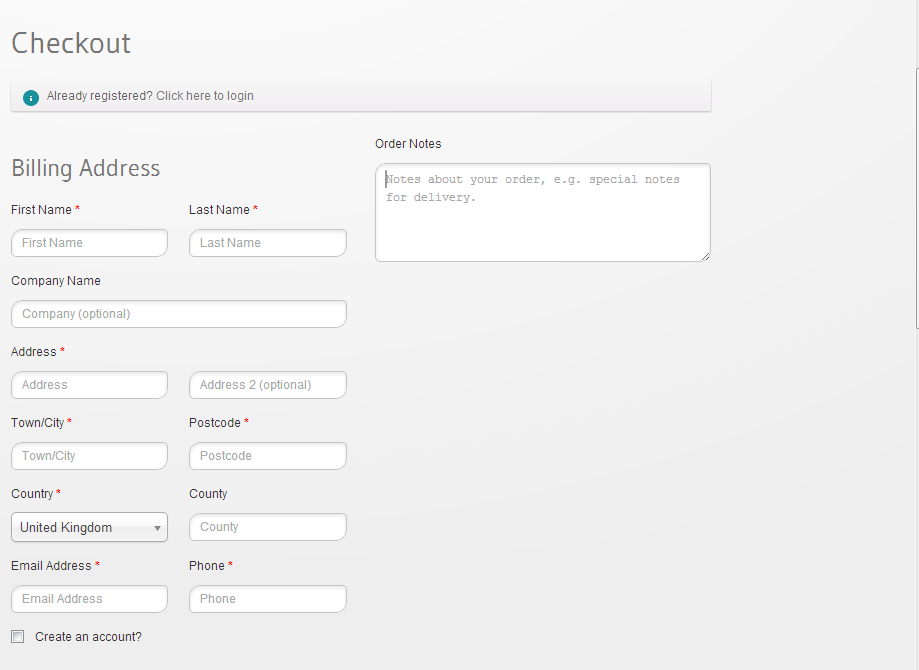The height and width of the screenshot is (670, 919).
Task: Click inside the Town/City field
Action: tap(88, 456)
